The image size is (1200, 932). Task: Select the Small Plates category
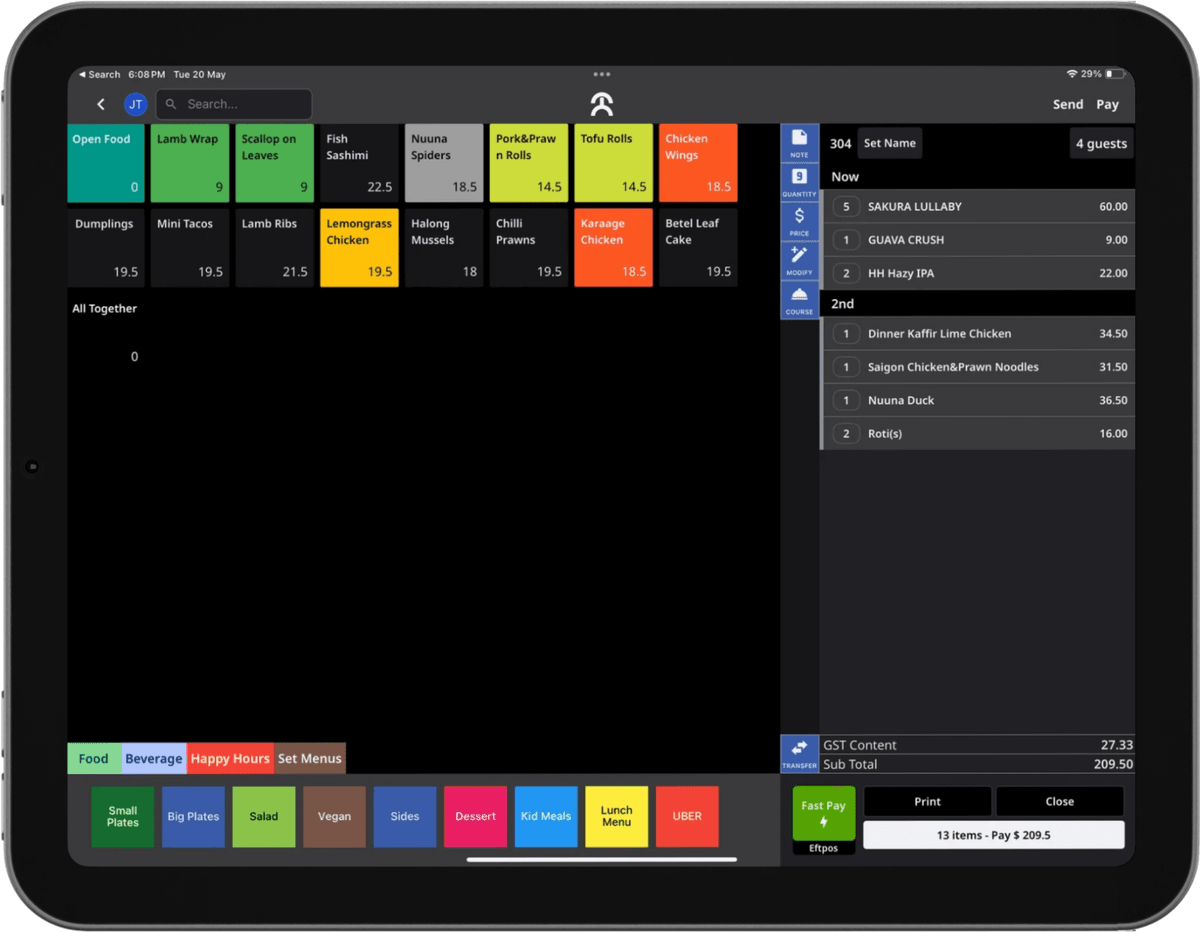coord(123,816)
